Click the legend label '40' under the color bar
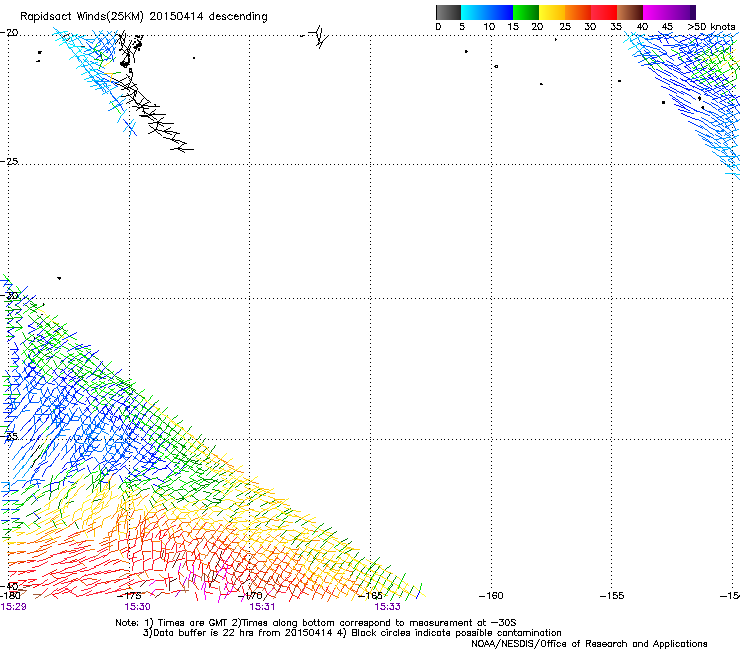The height and width of the screenshot is (650, 740). (642, 27)
